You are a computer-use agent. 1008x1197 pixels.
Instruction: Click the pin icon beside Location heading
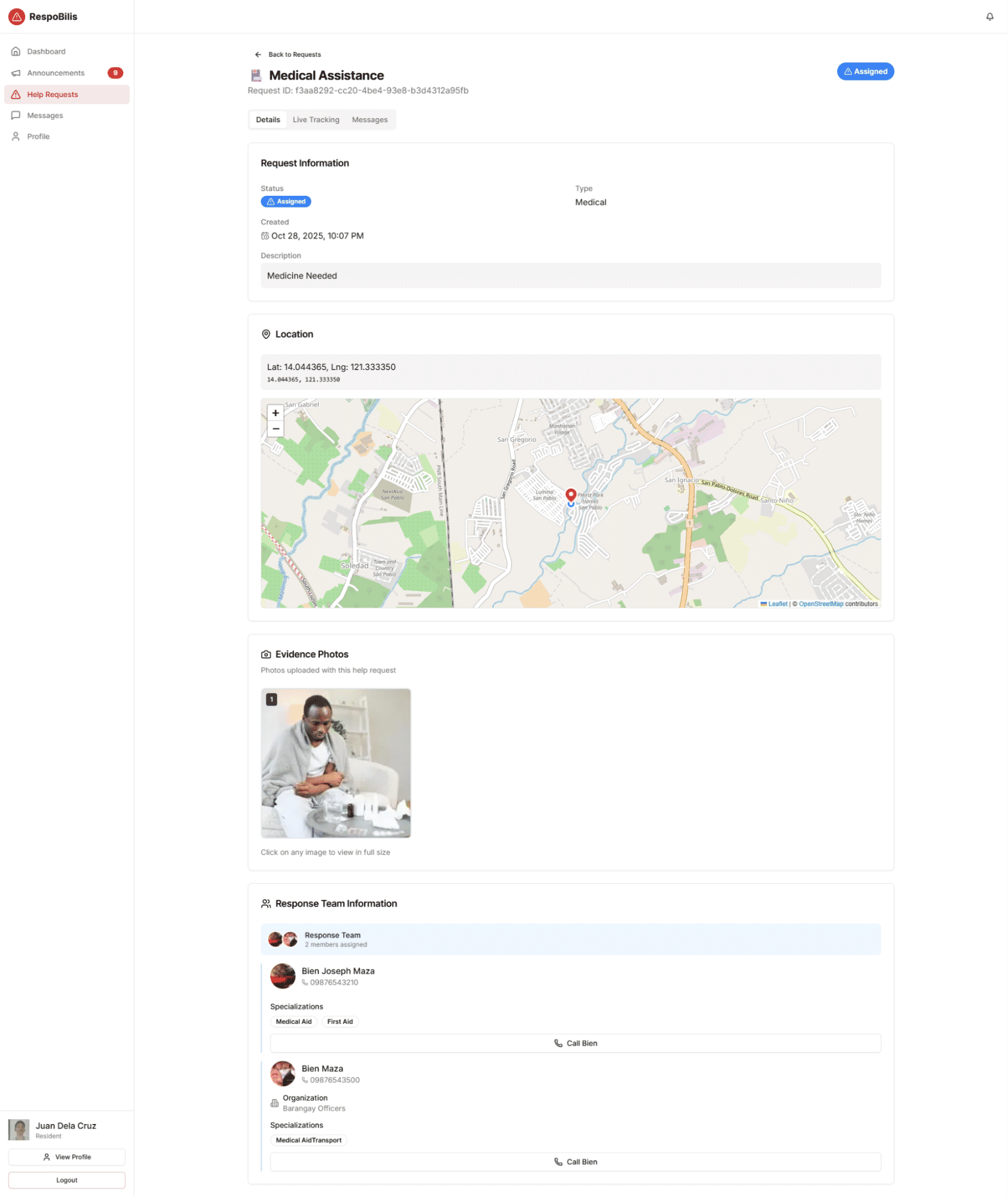266,334
